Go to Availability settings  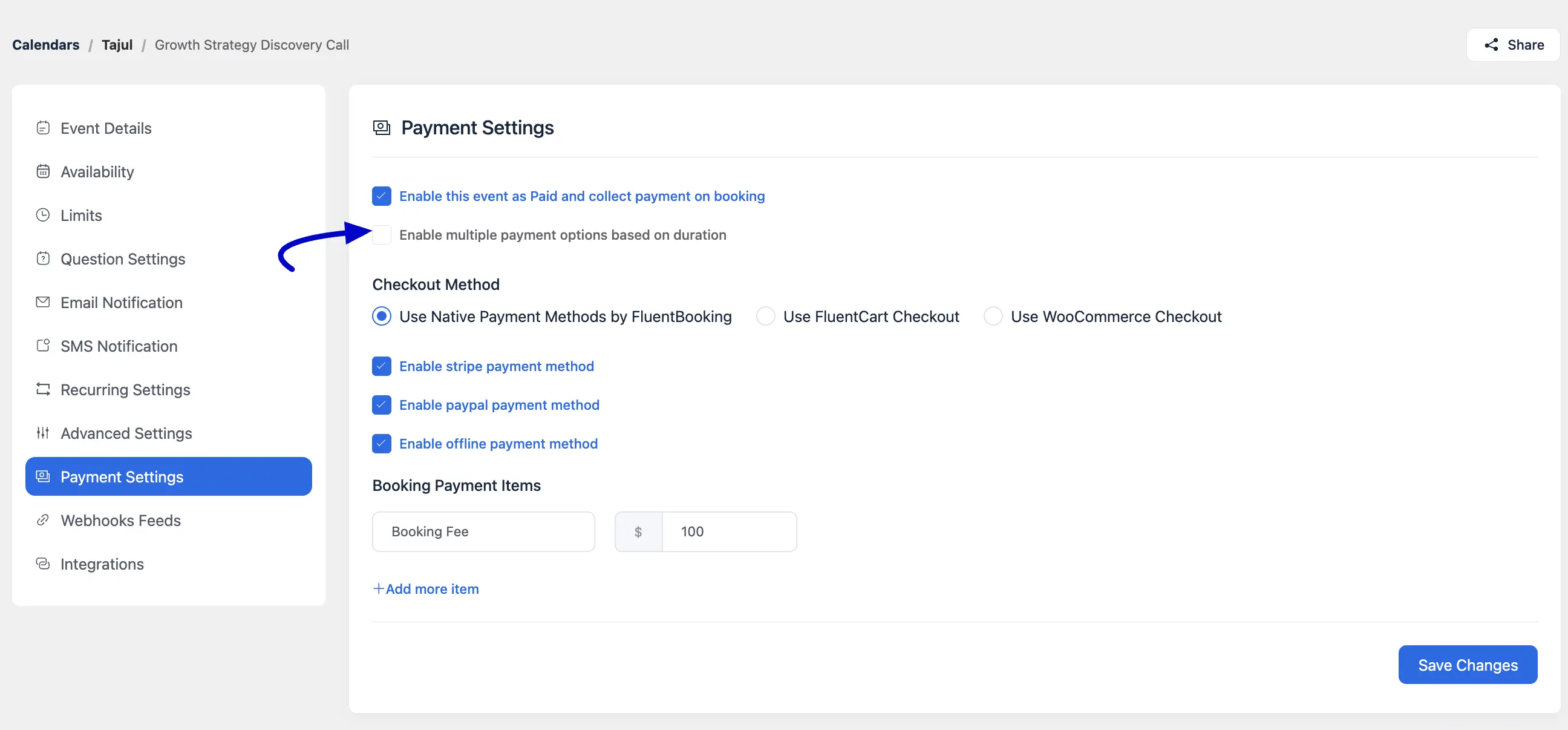tap(169, 172)
